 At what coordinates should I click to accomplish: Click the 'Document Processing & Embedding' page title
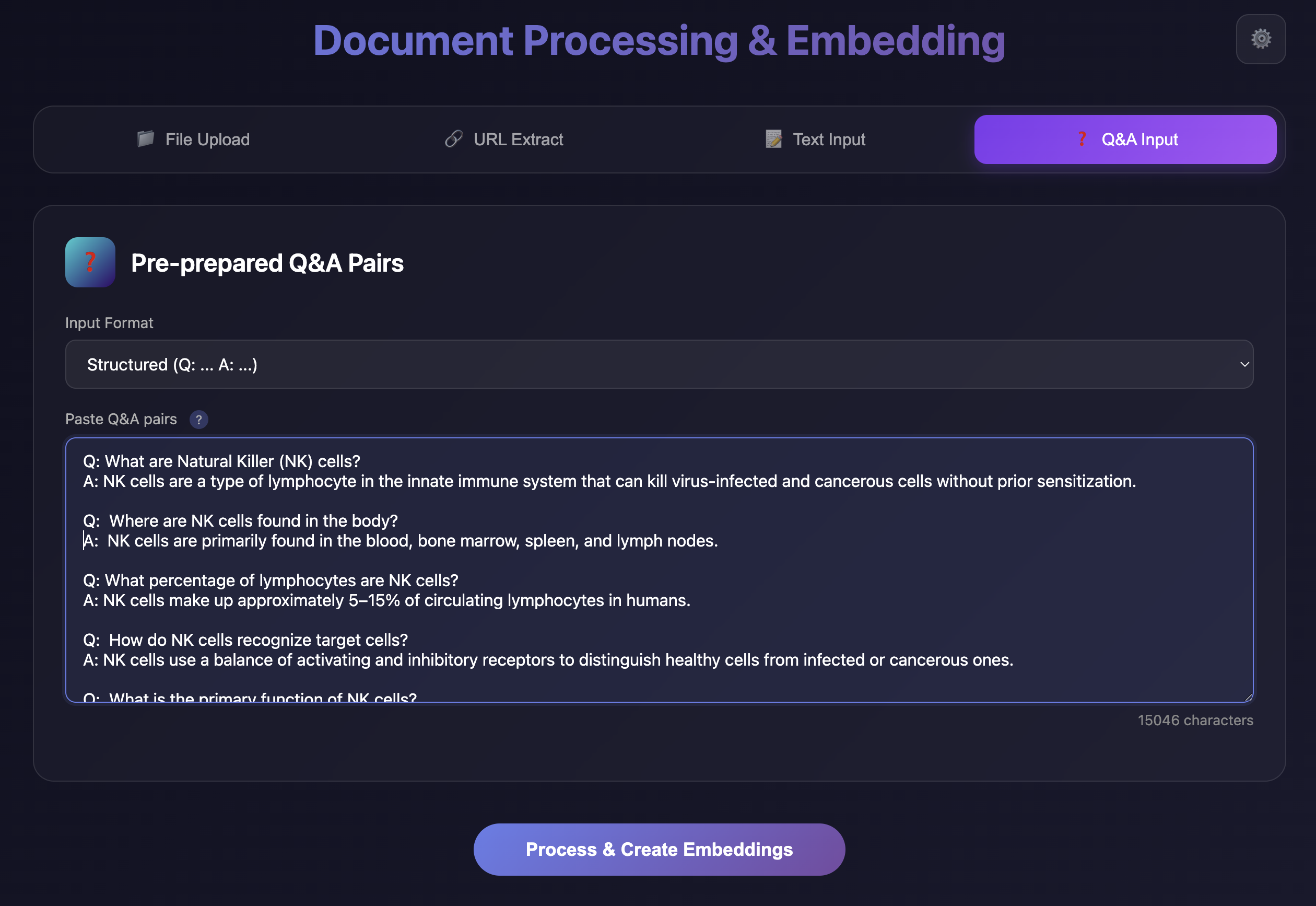point(659,40)
